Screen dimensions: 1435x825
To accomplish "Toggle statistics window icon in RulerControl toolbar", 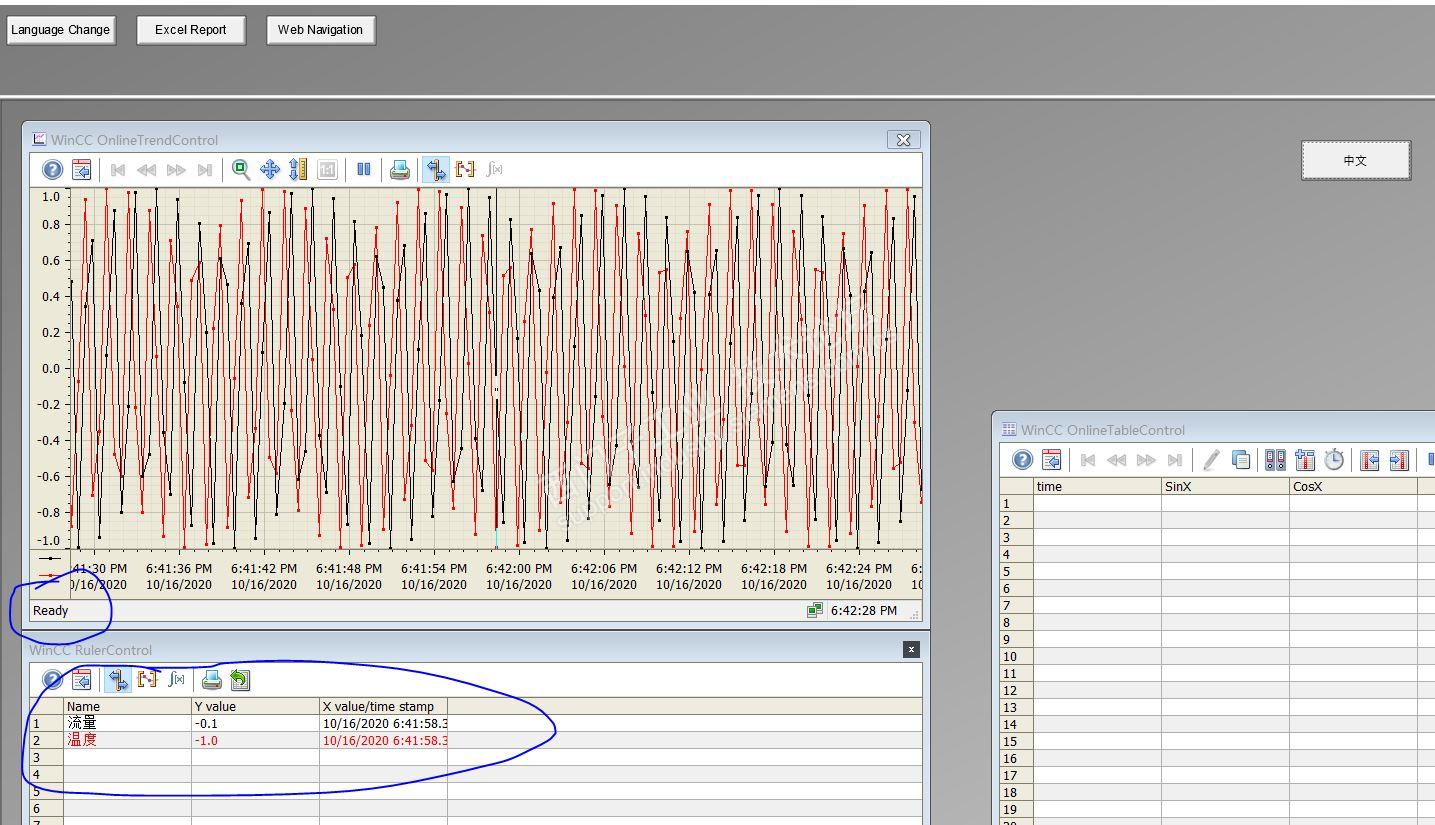I will click(x=177, y=680).
